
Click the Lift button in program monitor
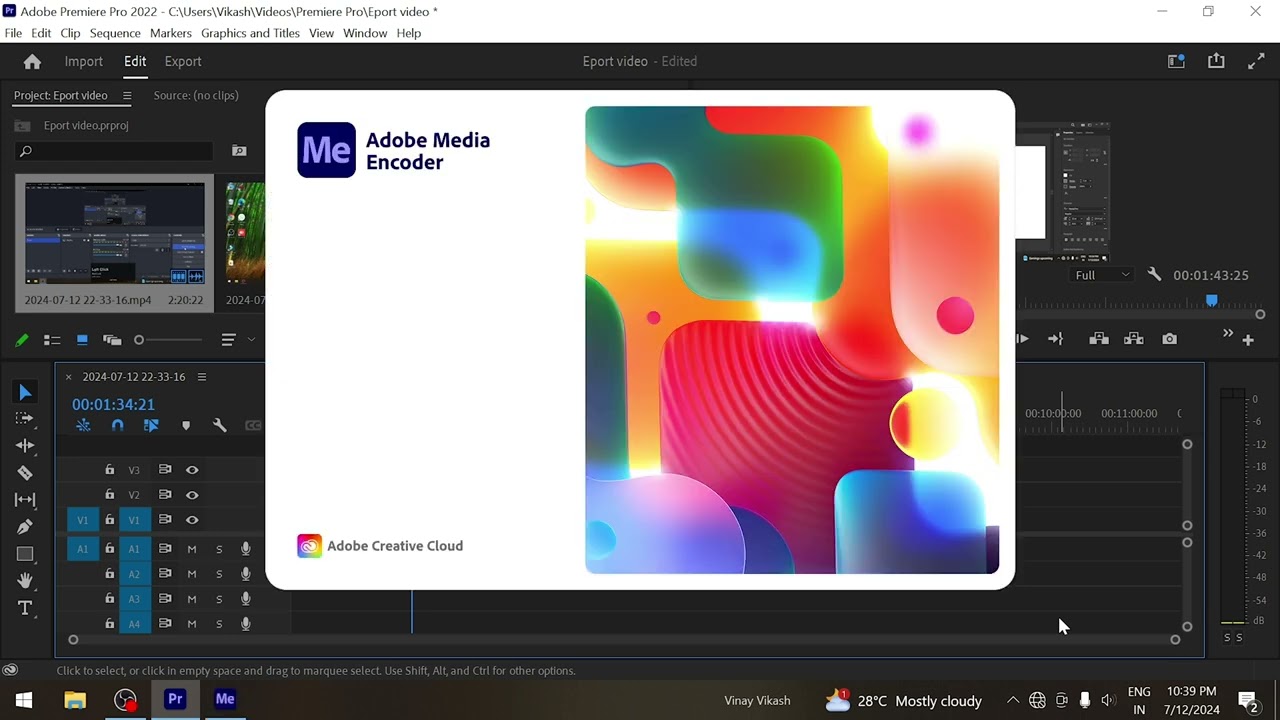pos(1099,339)
